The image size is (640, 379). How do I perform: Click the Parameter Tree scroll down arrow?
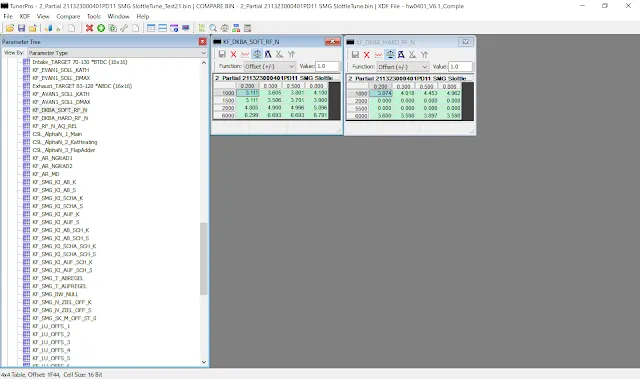204,362
